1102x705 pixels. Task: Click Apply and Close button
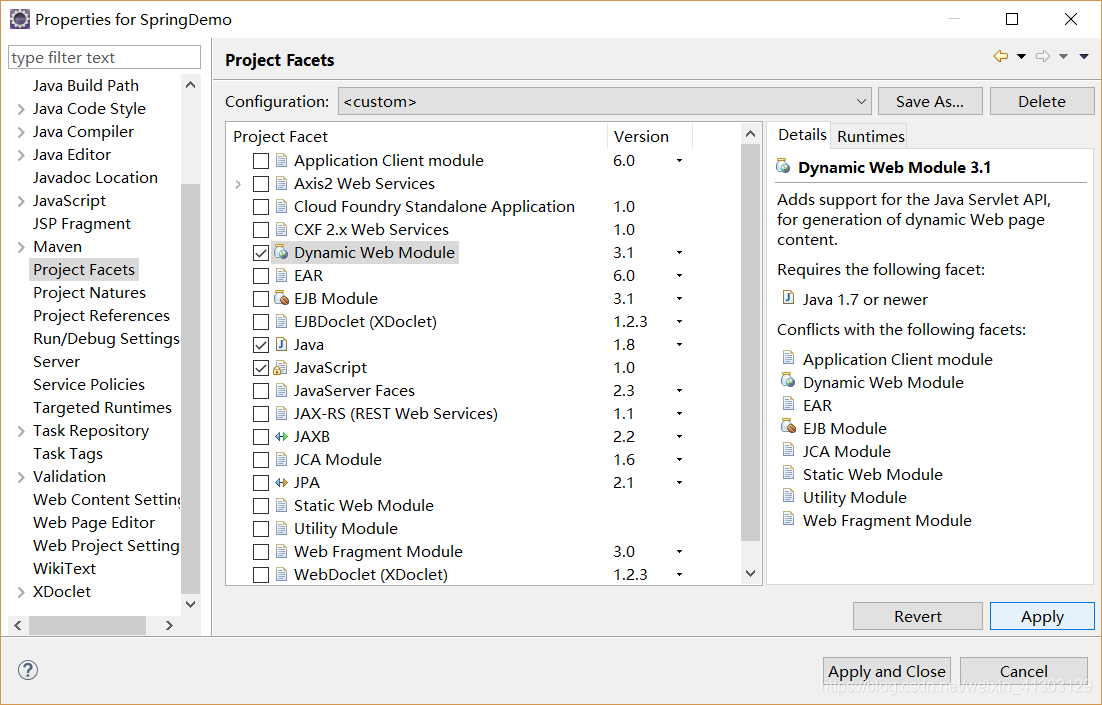(x=886, y=671)
